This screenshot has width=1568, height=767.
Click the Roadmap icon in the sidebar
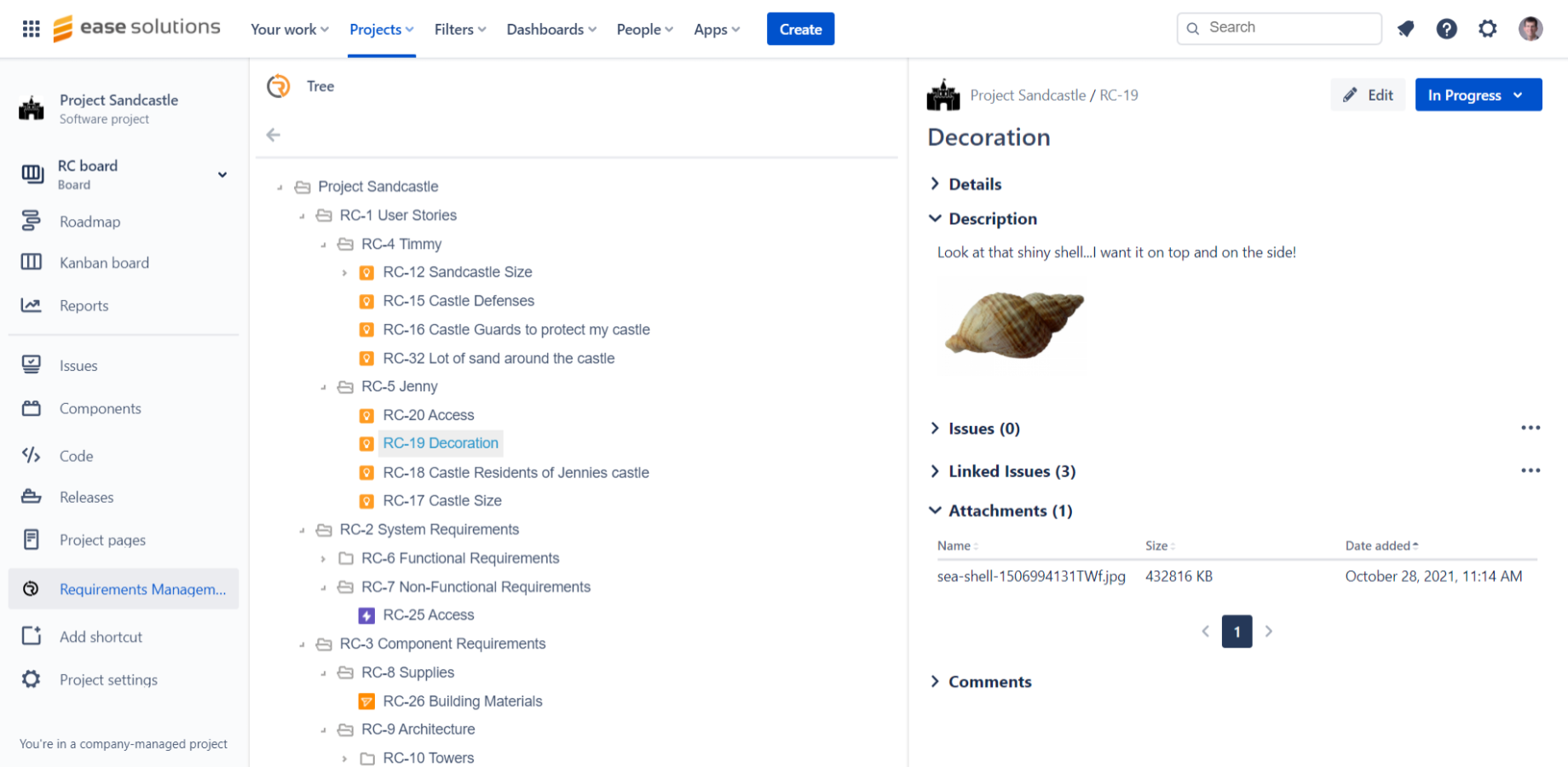[32, 222]
